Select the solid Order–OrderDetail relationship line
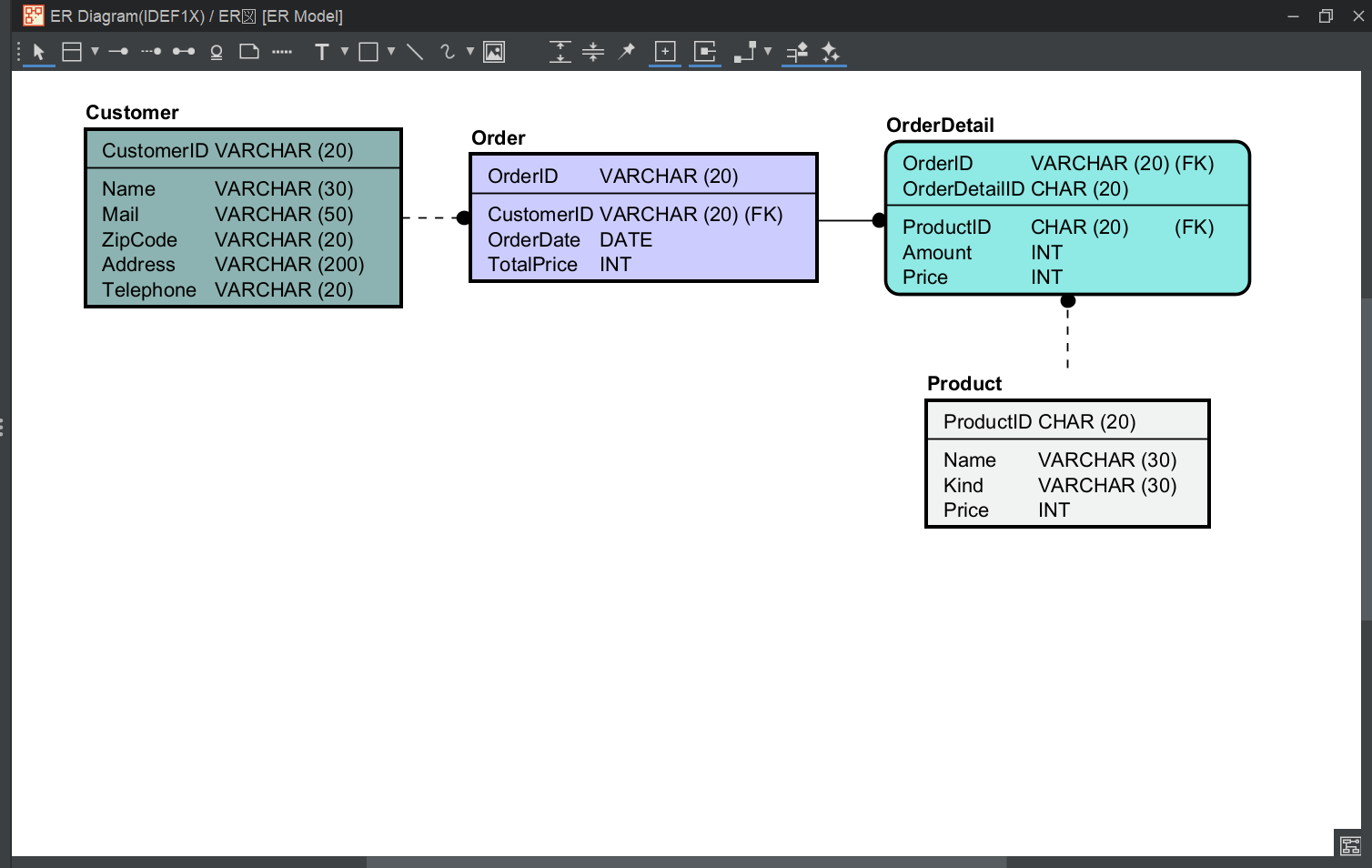The height and width of the screenshot is (868, 1372). pos(850,220)
